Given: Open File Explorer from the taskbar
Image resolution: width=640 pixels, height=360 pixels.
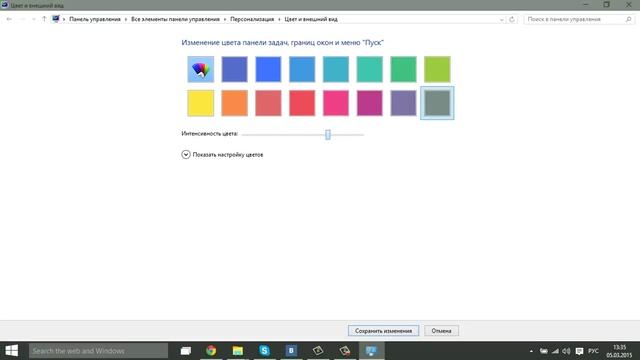Looking at the screenshot, I should 238,351.
